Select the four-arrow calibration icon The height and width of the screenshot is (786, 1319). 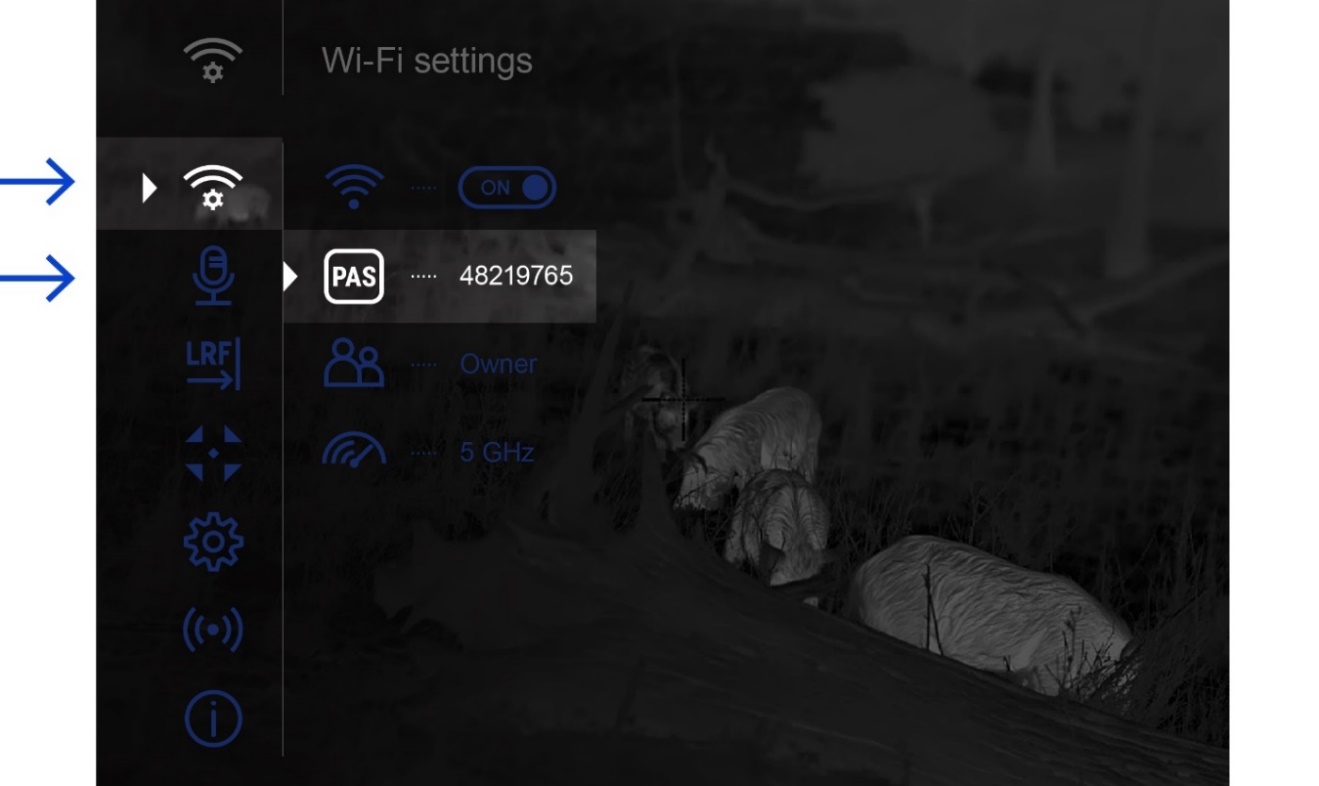click(213, 453)
